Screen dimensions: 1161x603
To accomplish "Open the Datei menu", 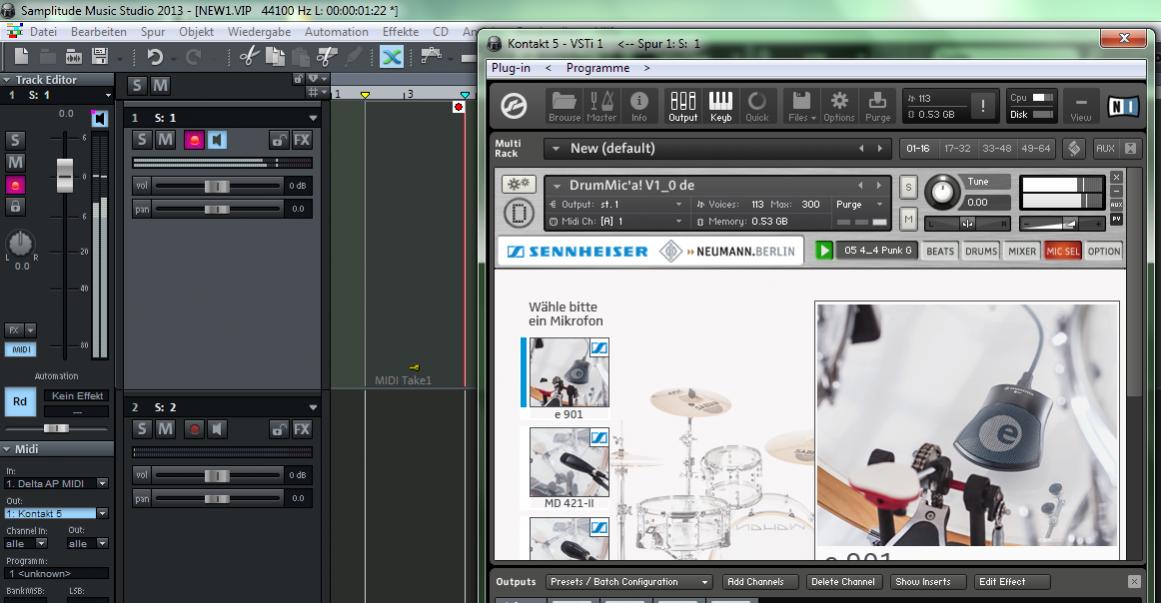I will 43,32.
